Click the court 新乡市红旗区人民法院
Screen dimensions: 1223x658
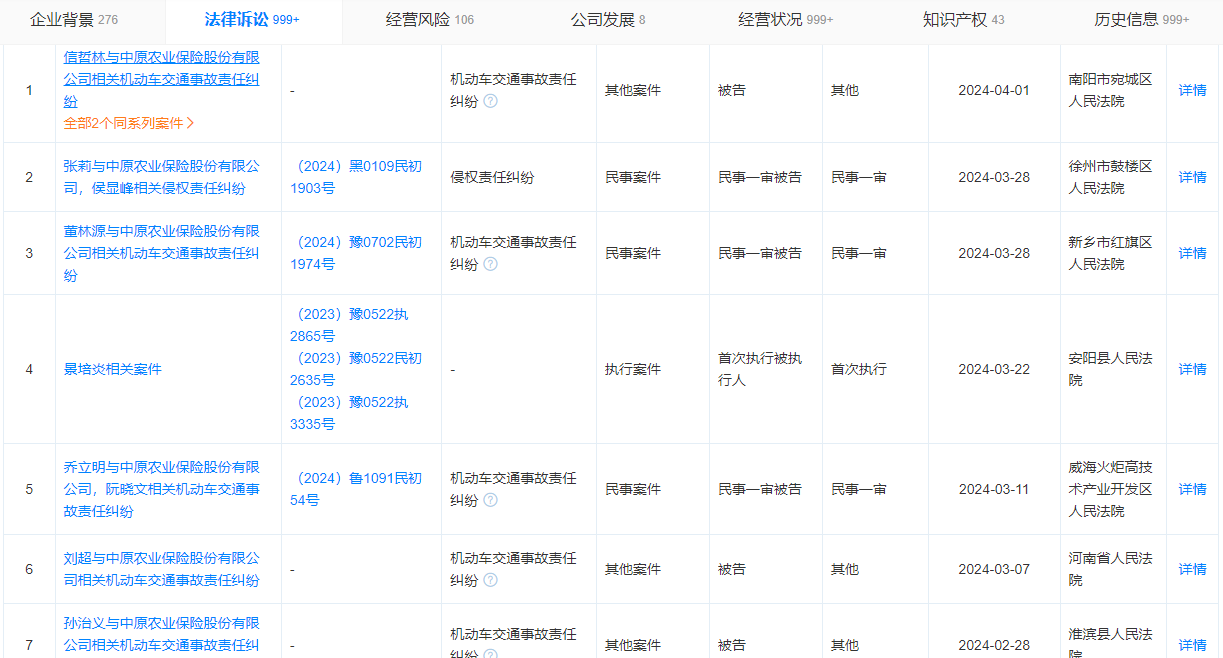click(x=1110, y=253)
